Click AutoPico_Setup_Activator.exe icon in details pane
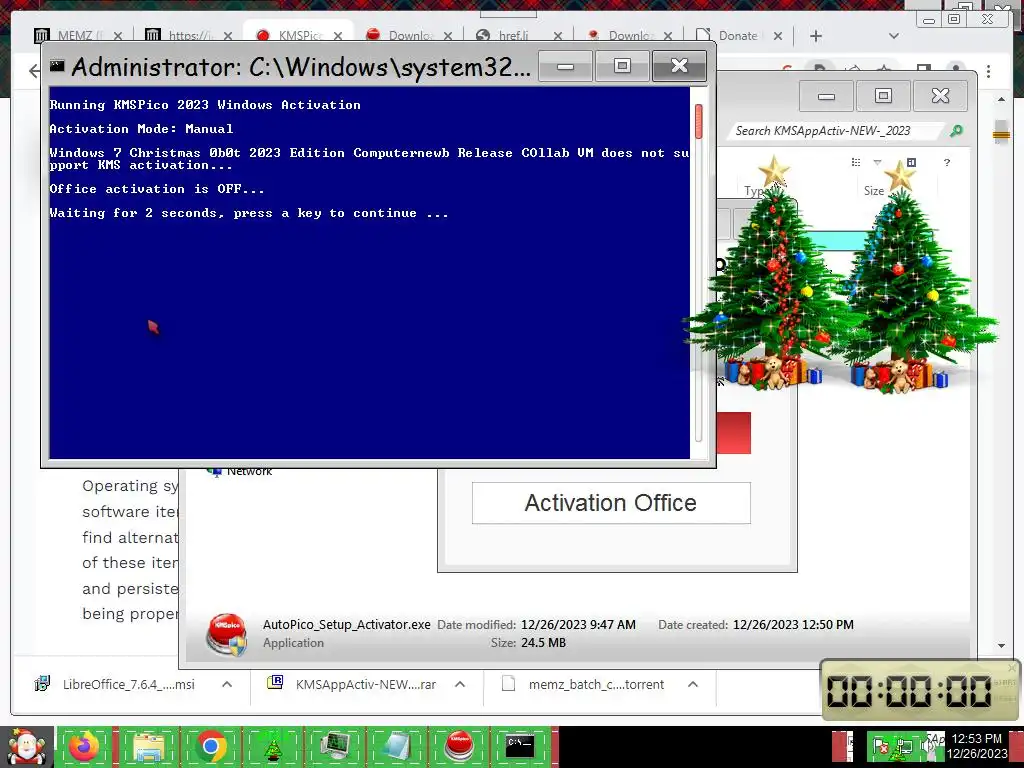 click(227, 634)
